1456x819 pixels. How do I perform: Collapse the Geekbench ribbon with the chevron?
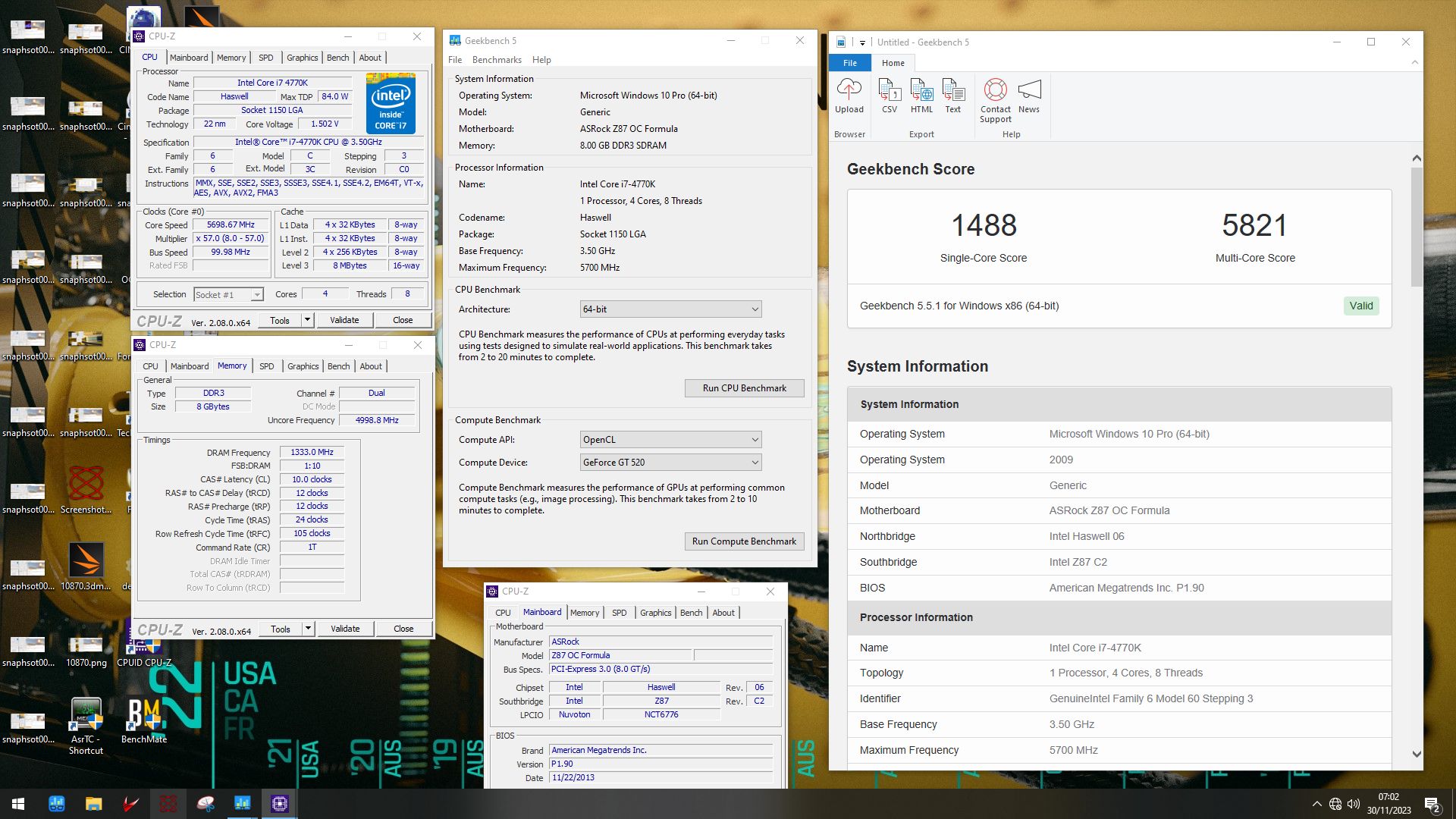click(1414, 63)
